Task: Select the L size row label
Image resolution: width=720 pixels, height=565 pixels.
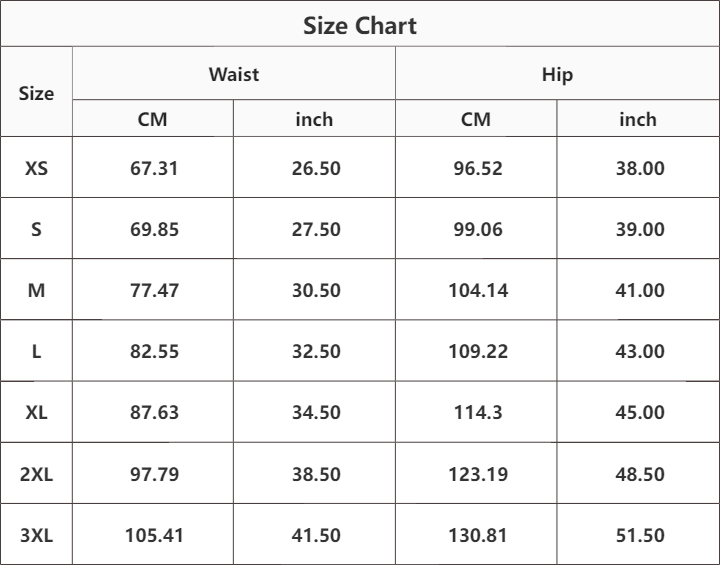Action: (36, 351)
